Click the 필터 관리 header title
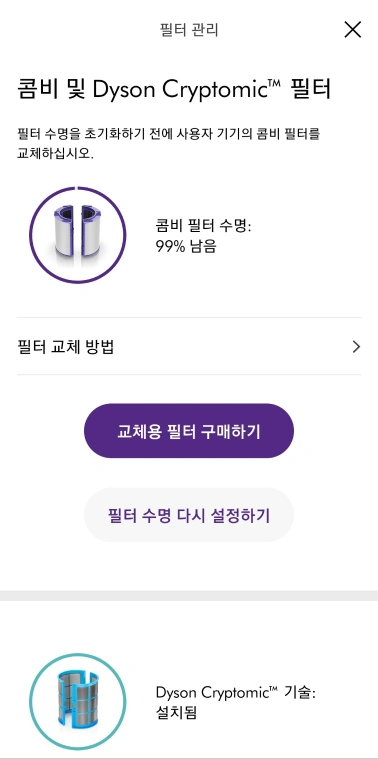The height and width of the screenshot is (759, 378). pyautogui.click(x=189, y=30)
